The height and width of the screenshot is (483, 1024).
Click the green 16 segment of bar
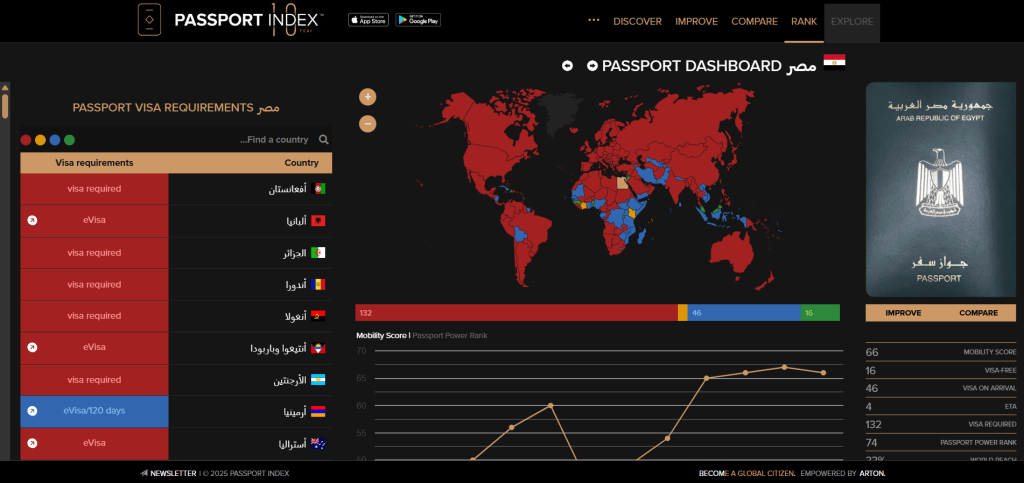pyautogui.click(x=820, y=313)
